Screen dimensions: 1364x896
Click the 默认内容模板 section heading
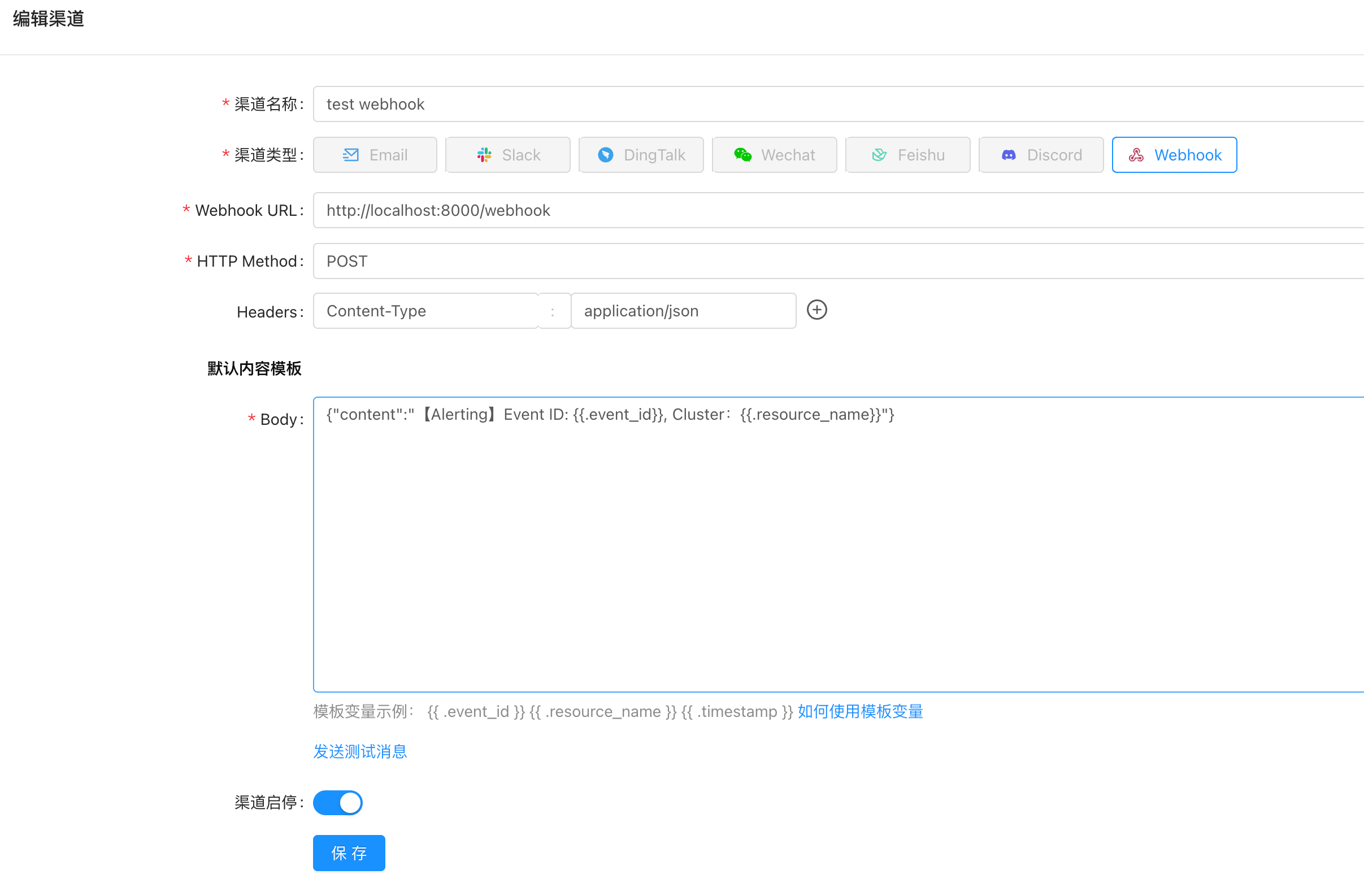(254, 368)
